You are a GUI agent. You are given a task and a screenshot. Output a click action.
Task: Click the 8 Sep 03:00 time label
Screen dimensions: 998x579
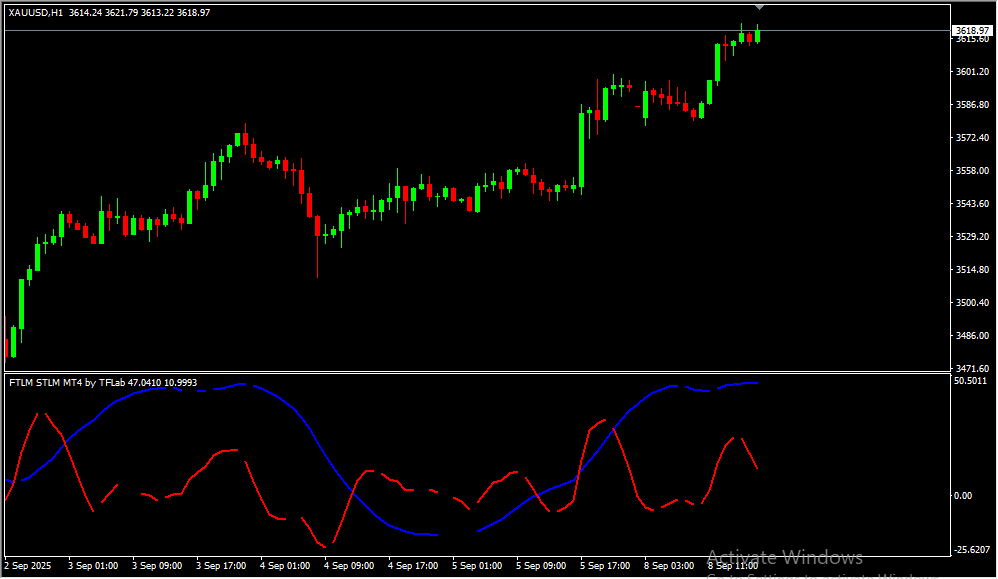(670, 566)
